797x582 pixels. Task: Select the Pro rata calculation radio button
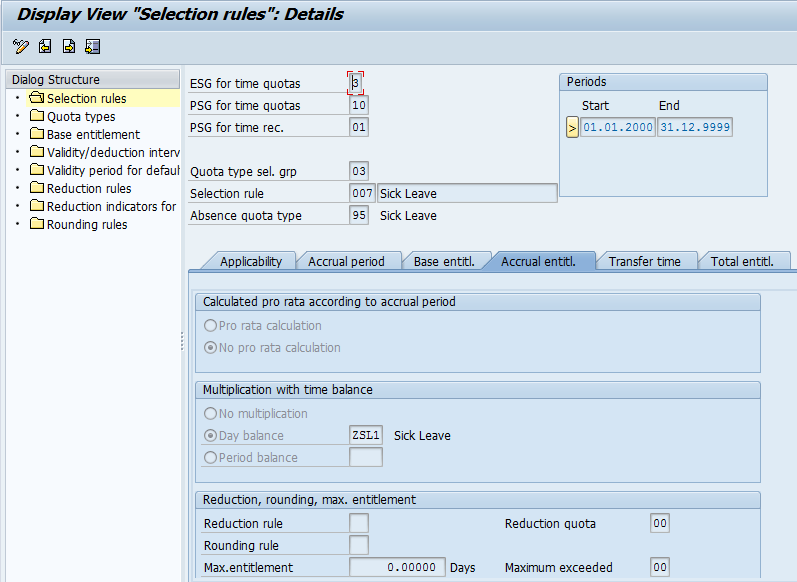point(210,326)
